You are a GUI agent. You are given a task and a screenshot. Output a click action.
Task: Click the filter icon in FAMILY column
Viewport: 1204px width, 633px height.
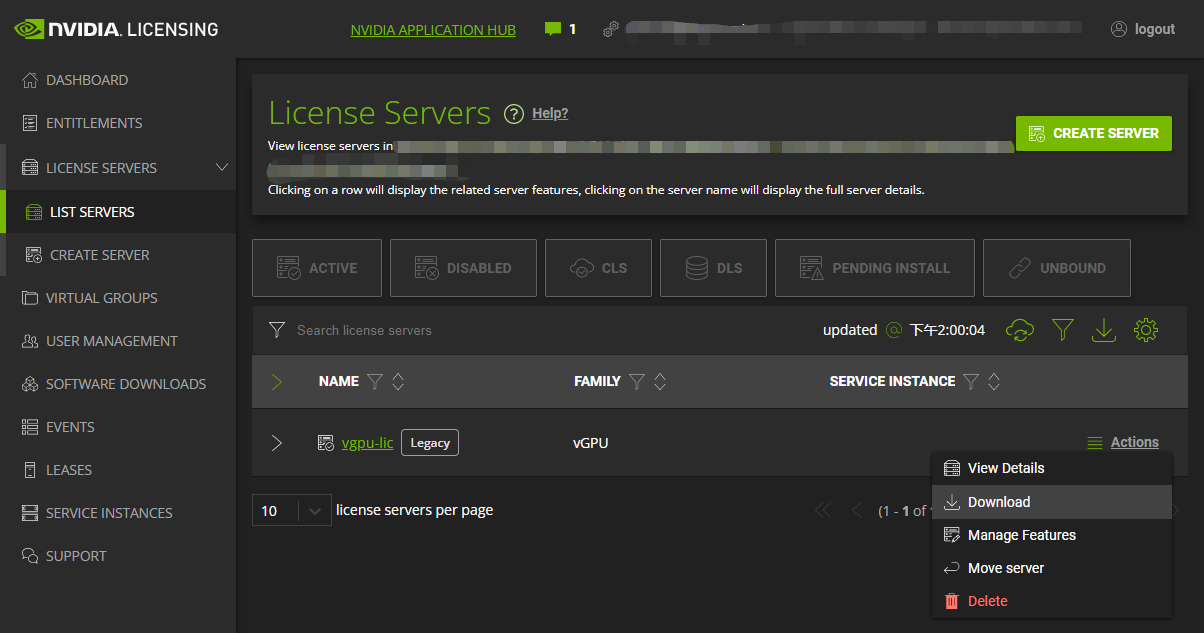[637, 381]
